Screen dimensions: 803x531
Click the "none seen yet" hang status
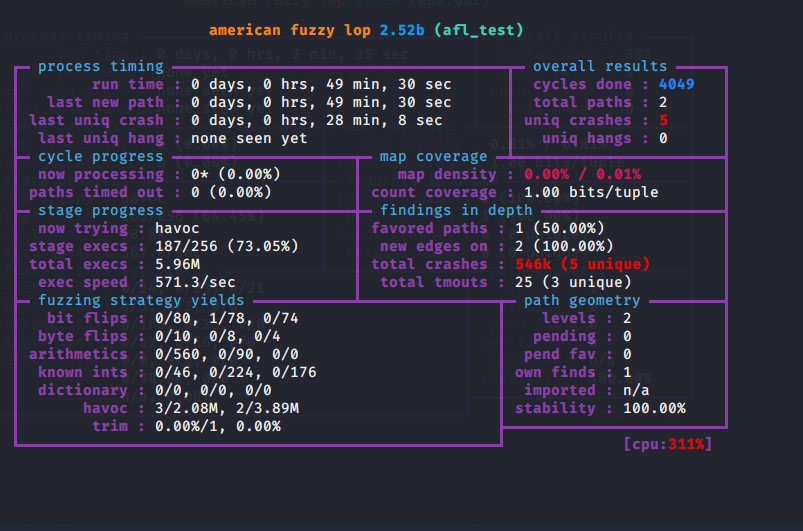click(x=249, y=139)
